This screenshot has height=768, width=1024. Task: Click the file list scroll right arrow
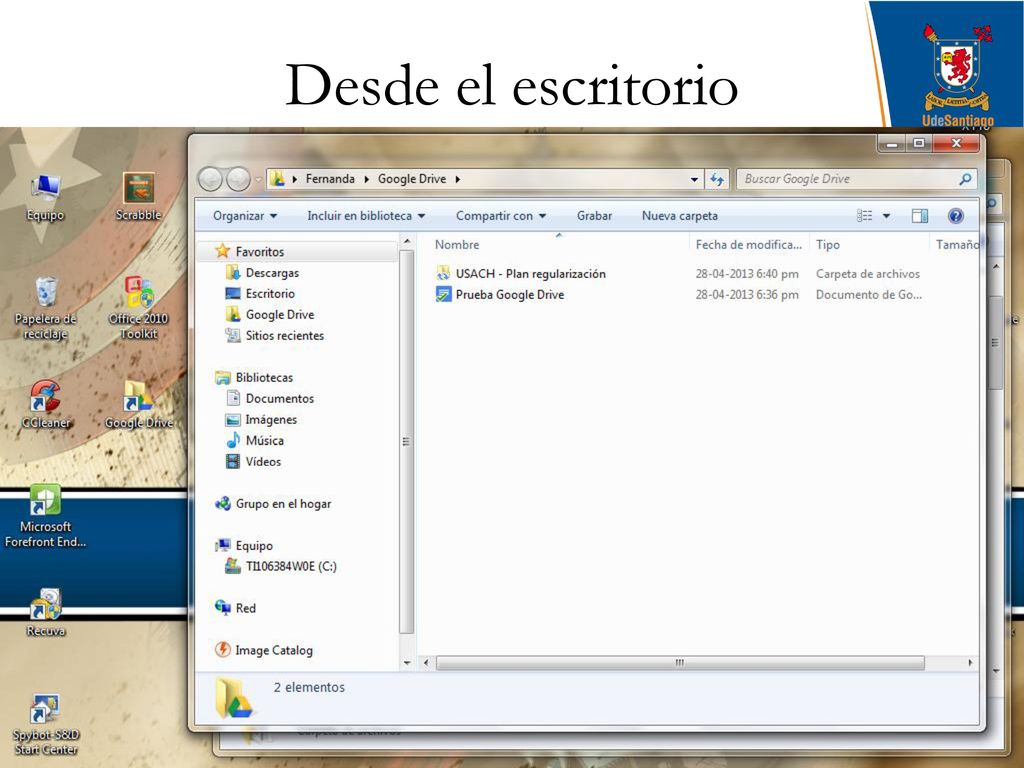(x=970, y=663)
